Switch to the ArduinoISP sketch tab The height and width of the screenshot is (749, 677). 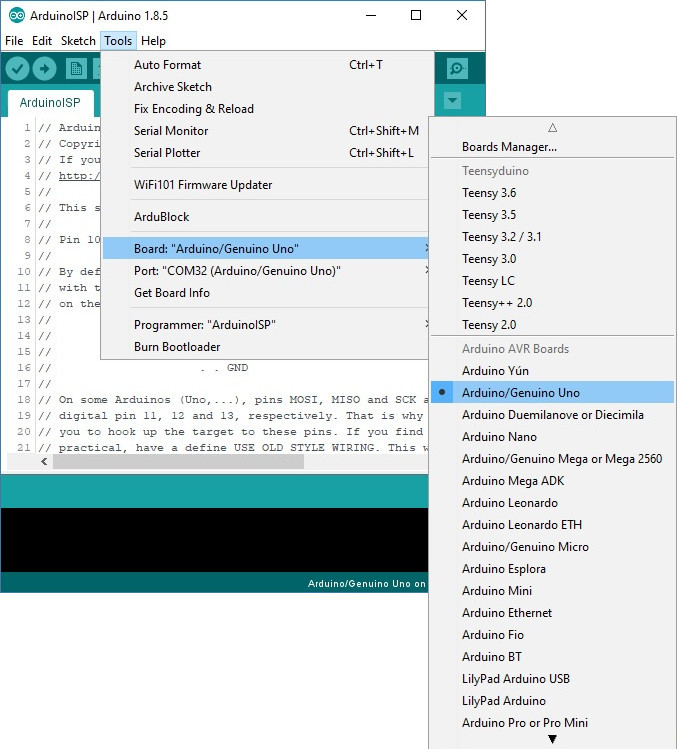point(50,103)
